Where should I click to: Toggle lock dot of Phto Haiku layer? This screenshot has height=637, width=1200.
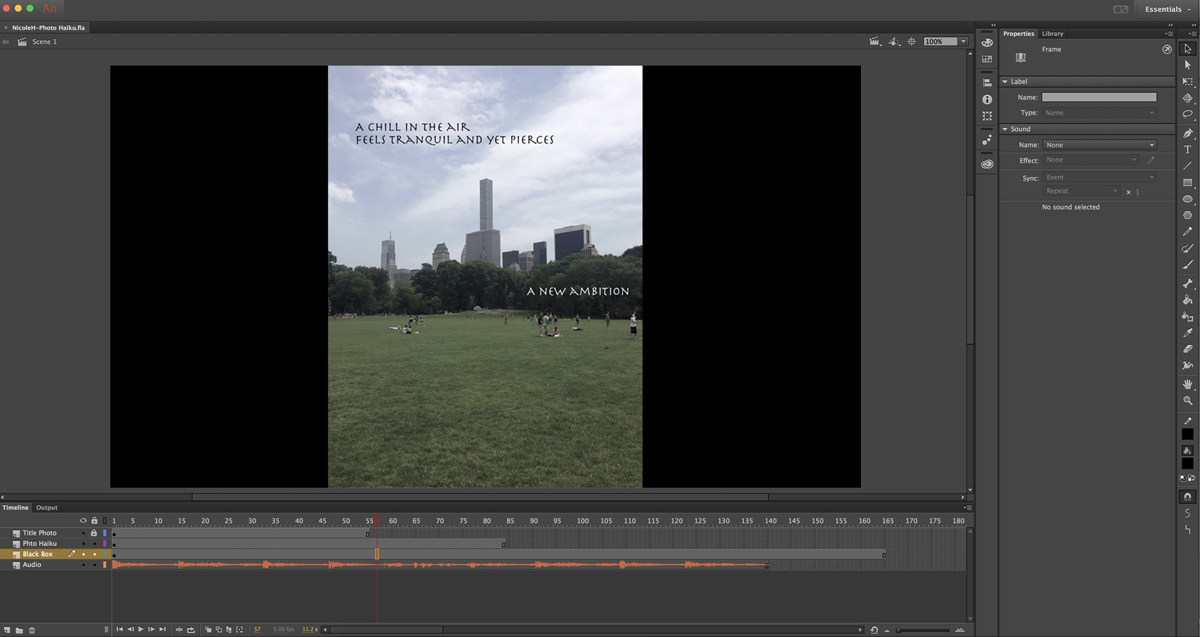[94, 544]
